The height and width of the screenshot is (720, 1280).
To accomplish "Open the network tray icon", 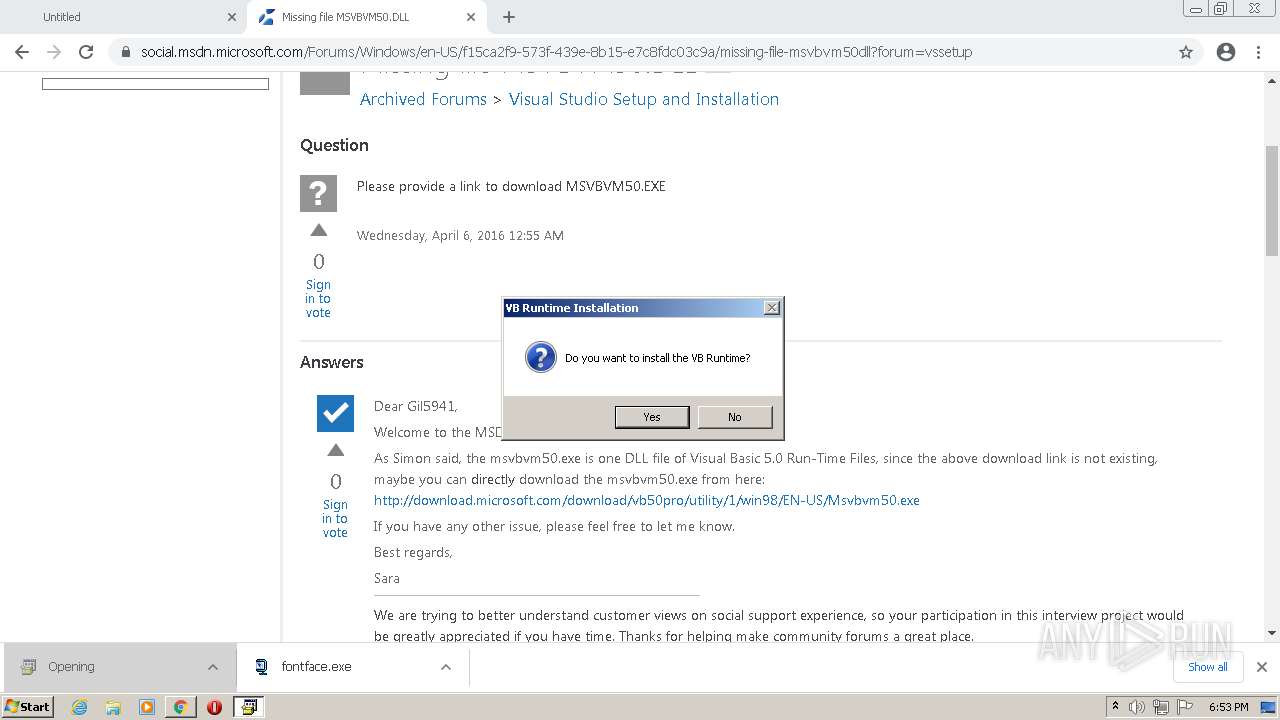I will [x=1161, y=707].
